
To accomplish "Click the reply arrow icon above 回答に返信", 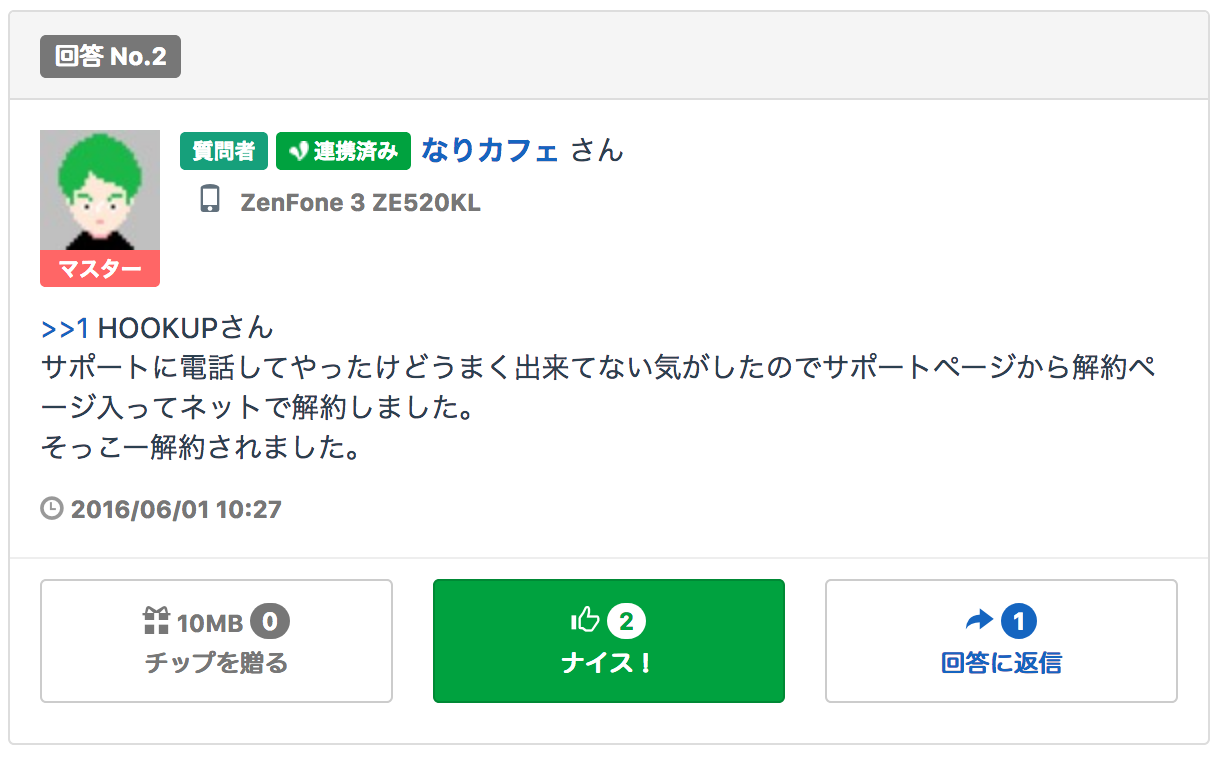I will click(x=980, y=622).
